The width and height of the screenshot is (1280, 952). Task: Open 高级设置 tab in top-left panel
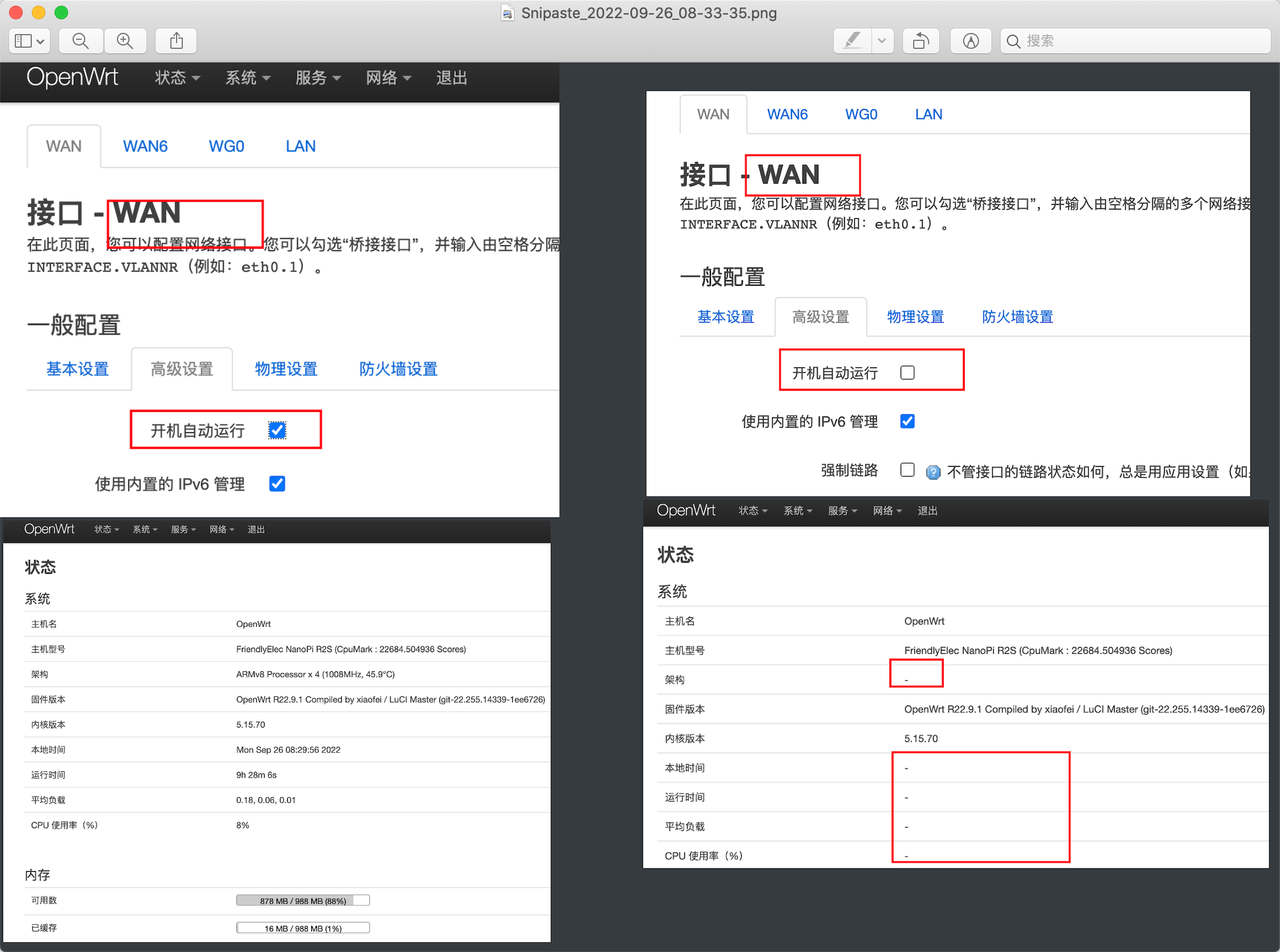tap(182, 369)
